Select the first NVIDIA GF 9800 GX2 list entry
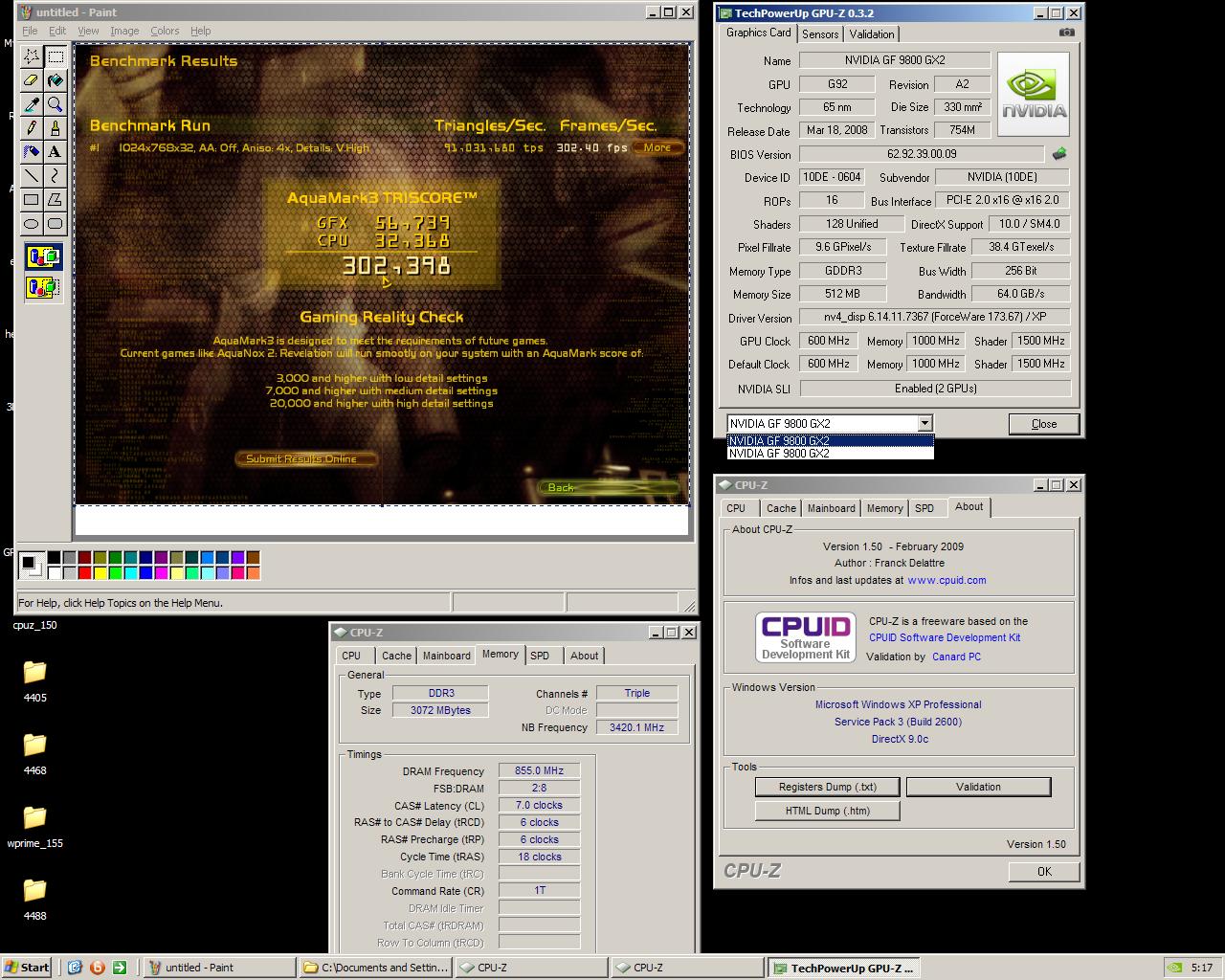Image resolution: width=1225 pixels, height=980 pixels. coord(830,441)
